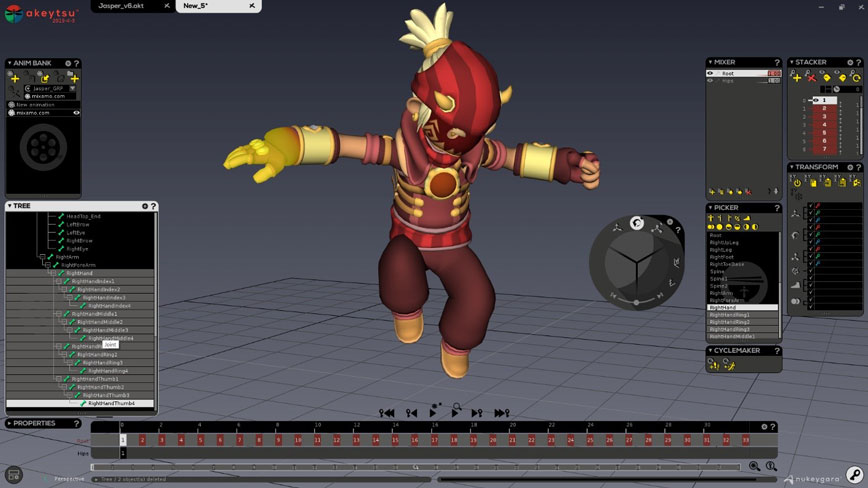The width and height of the screenshot is (868, 488).
Task: Collapse RightHandMiddle1 node in tree
Action: click(59, 314)
